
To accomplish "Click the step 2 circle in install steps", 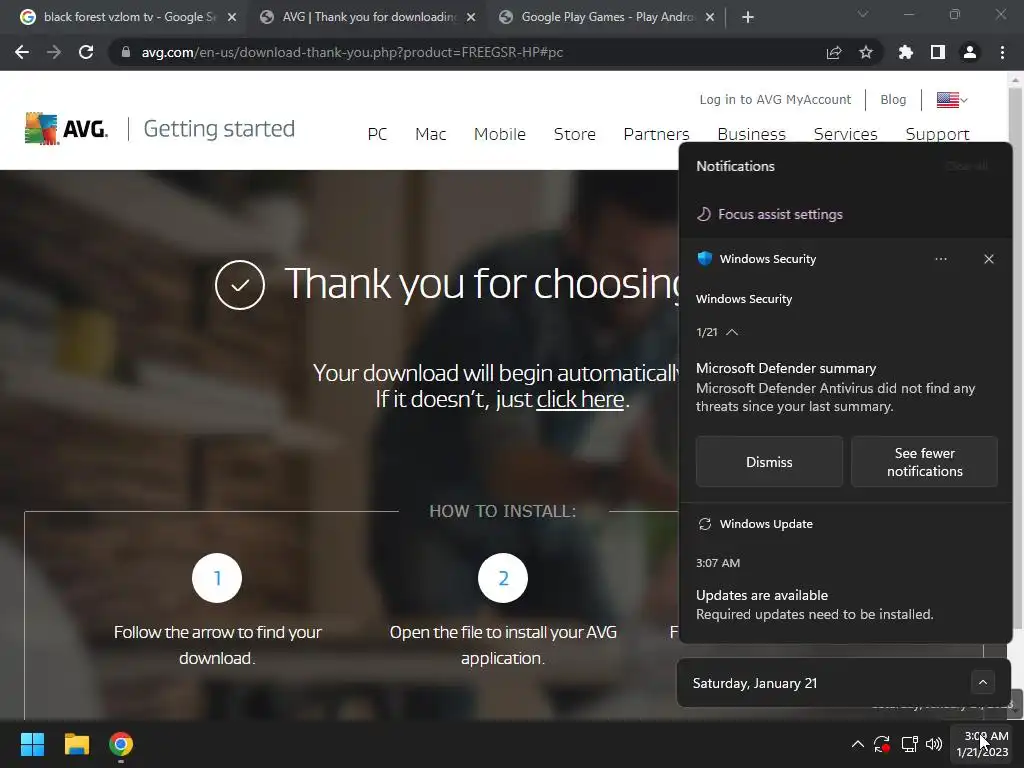I will click(x=503, y=578).
